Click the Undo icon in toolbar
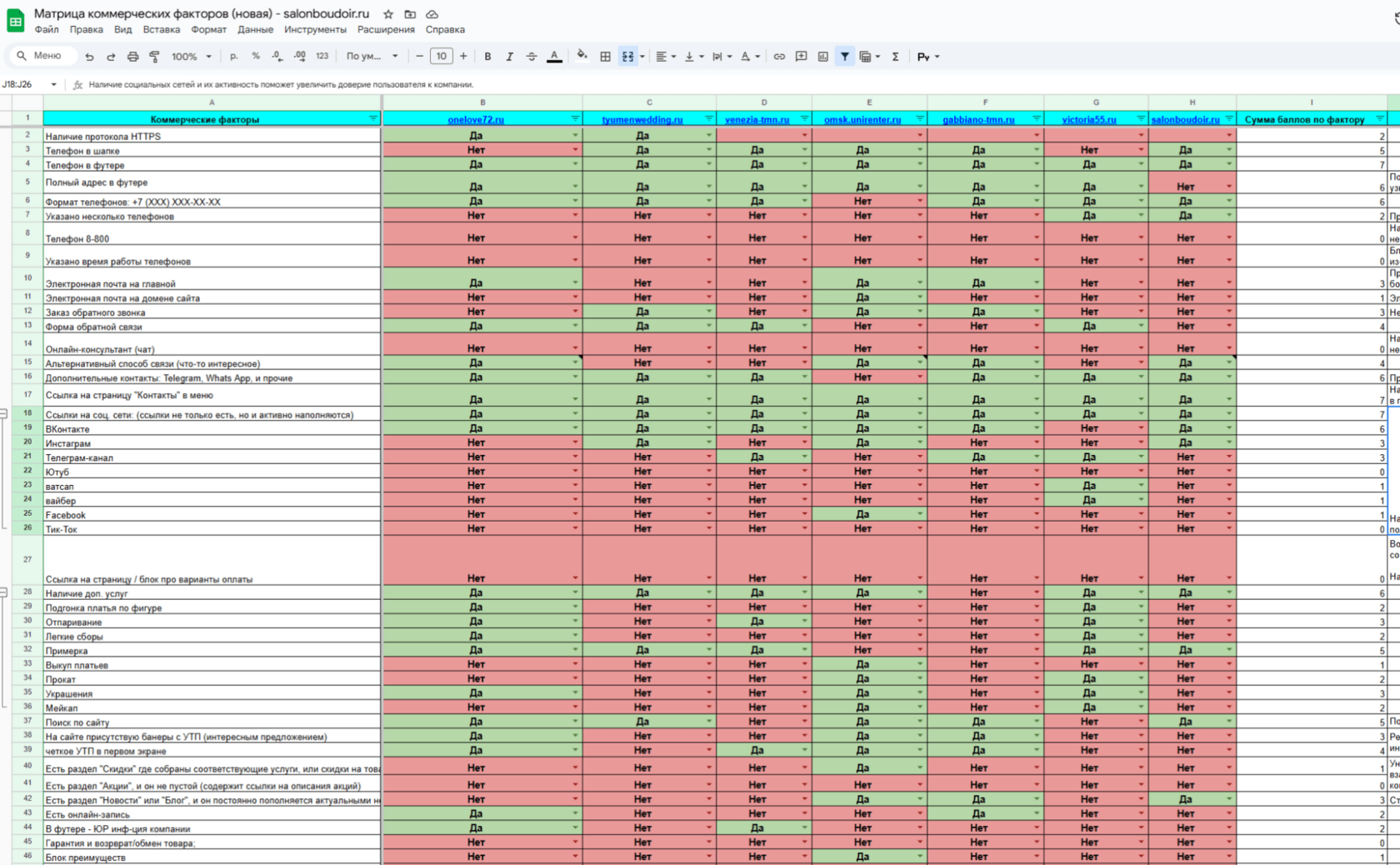Image resolution: width=1400 pixels, height=865 pixels. [89, 57]
